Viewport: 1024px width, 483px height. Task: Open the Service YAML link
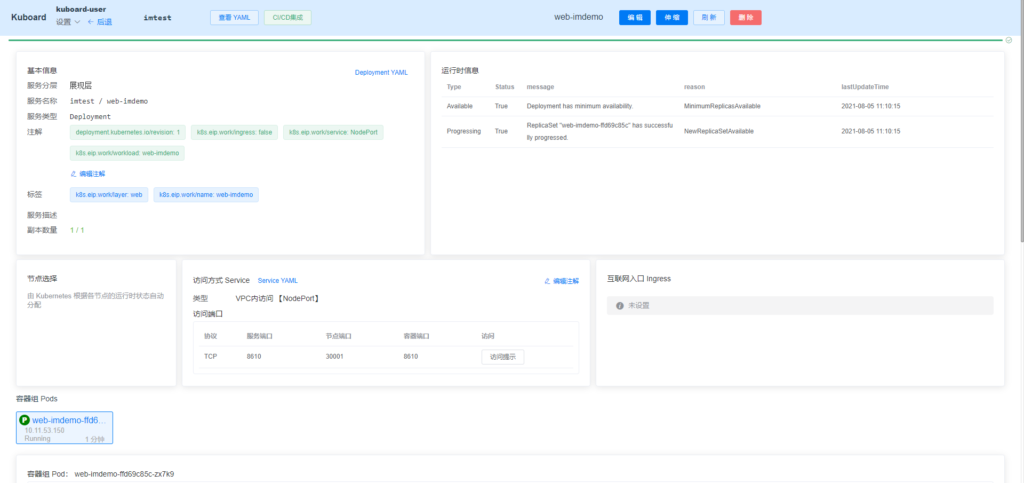click(x=277, y=281)
